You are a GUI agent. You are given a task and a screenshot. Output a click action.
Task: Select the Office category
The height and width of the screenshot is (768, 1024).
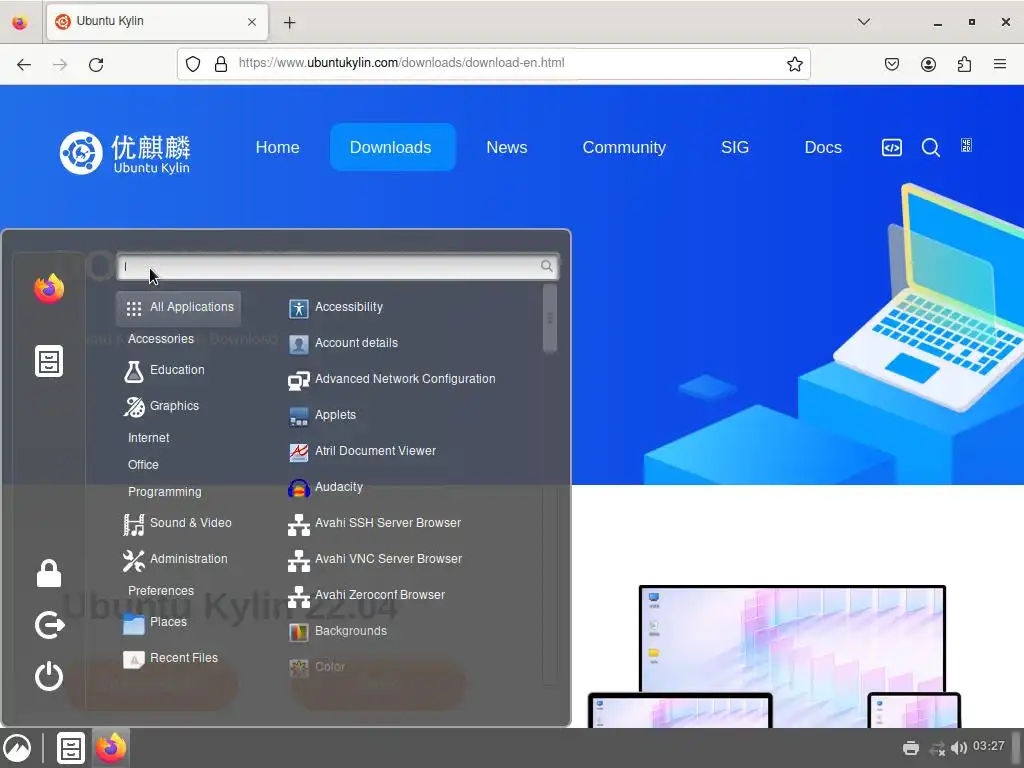tap(143, 465)
